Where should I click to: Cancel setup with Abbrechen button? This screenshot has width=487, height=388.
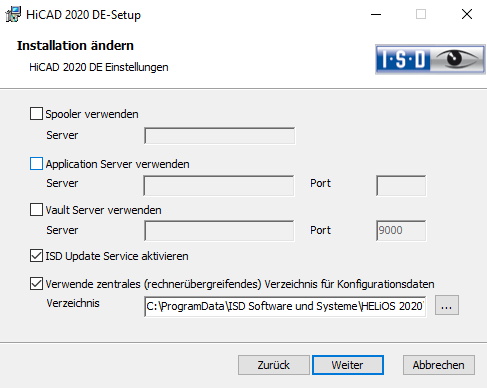tap(439, 365)
